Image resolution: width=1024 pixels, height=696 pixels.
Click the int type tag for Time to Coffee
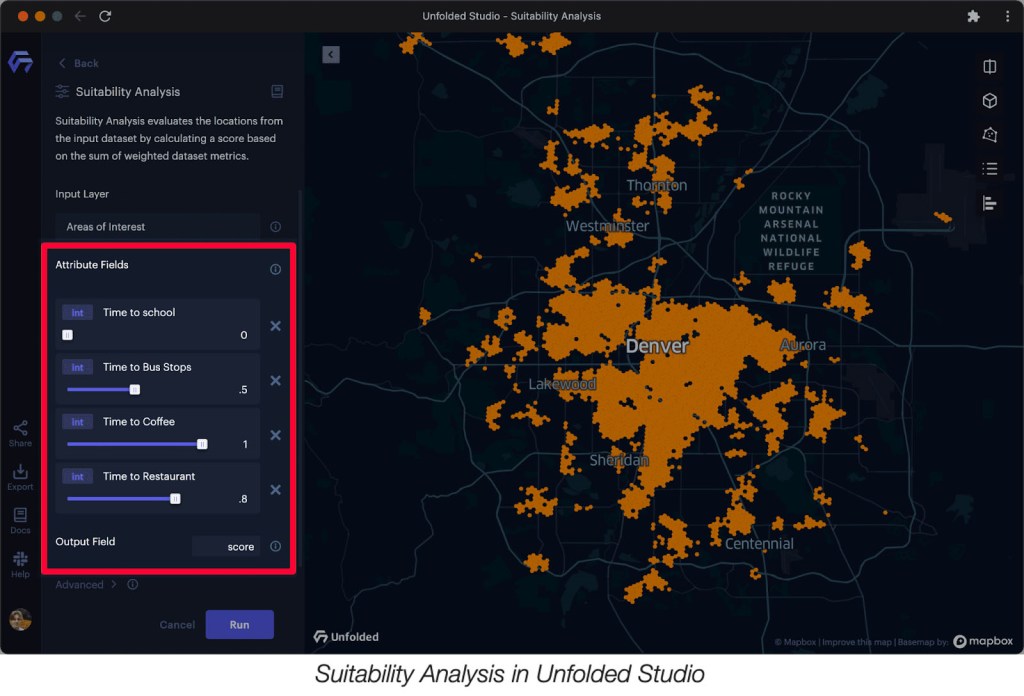coord(77,422)
